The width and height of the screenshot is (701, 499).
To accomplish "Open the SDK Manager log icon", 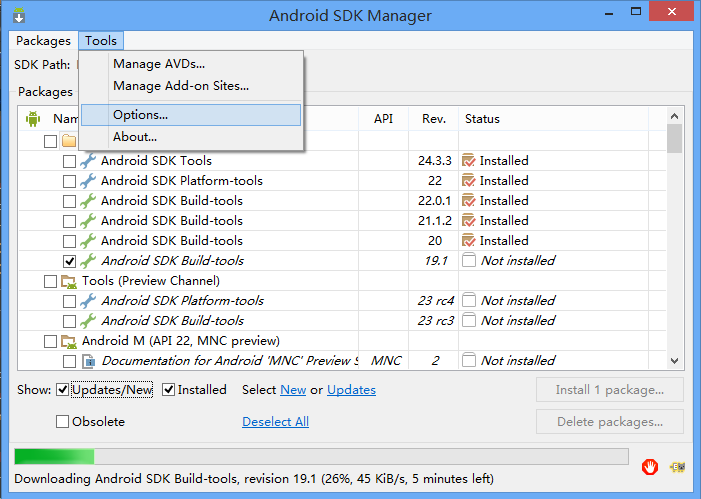I will [677, 467].
